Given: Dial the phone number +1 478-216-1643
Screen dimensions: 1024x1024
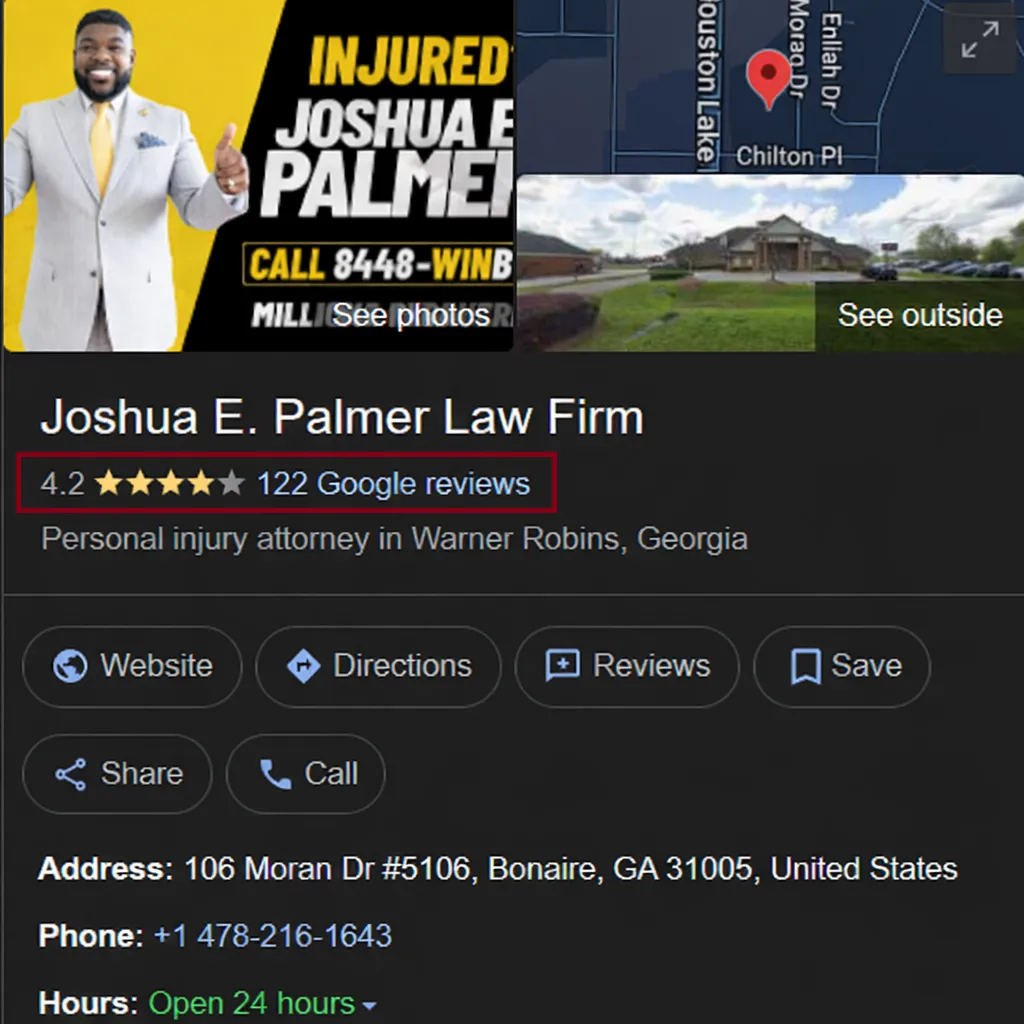Looking at the screenshot, I should tap(272, 935).
